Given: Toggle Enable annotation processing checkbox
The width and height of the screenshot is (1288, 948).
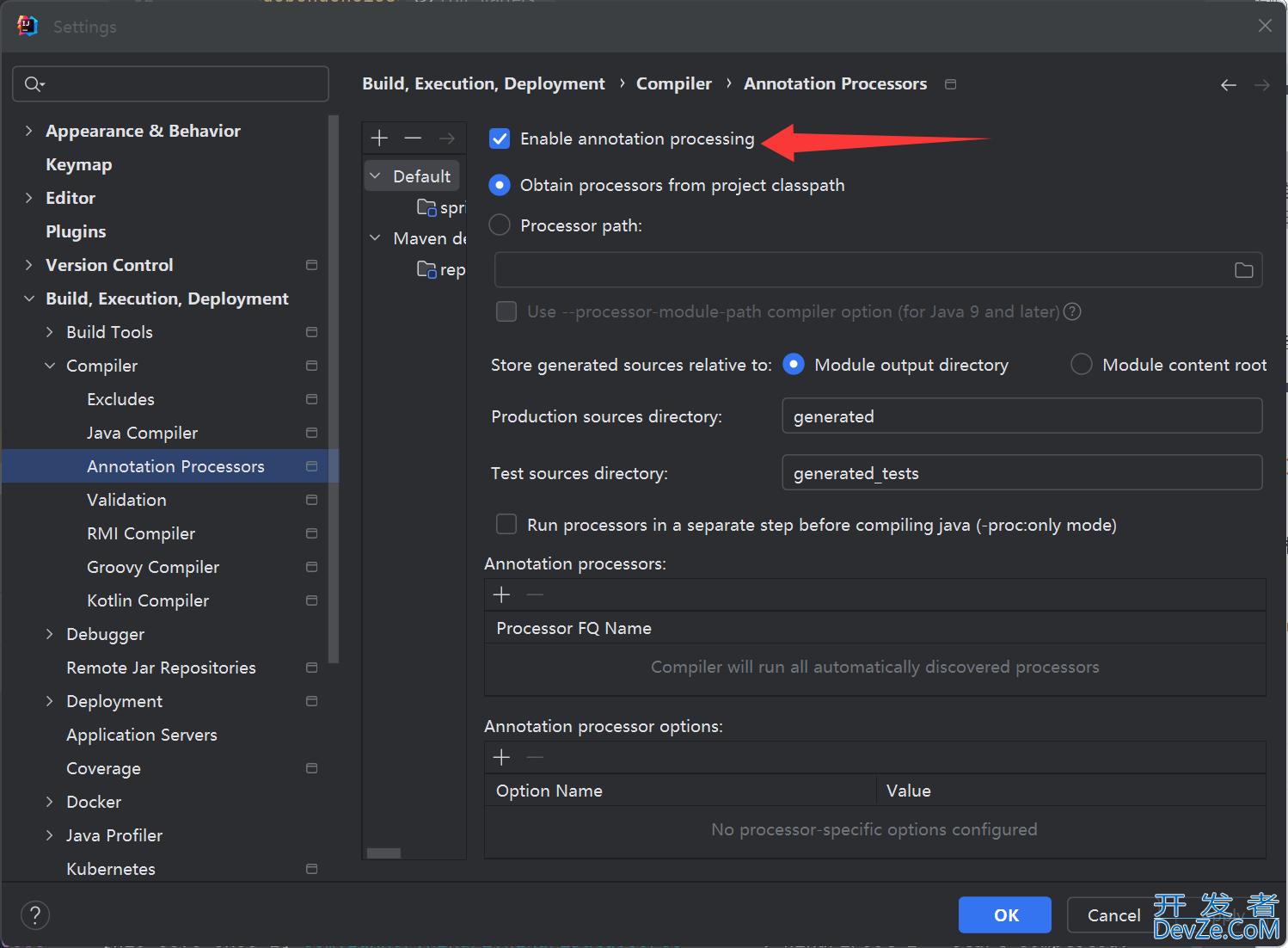Looking at the screenshot, I should 500,139.
